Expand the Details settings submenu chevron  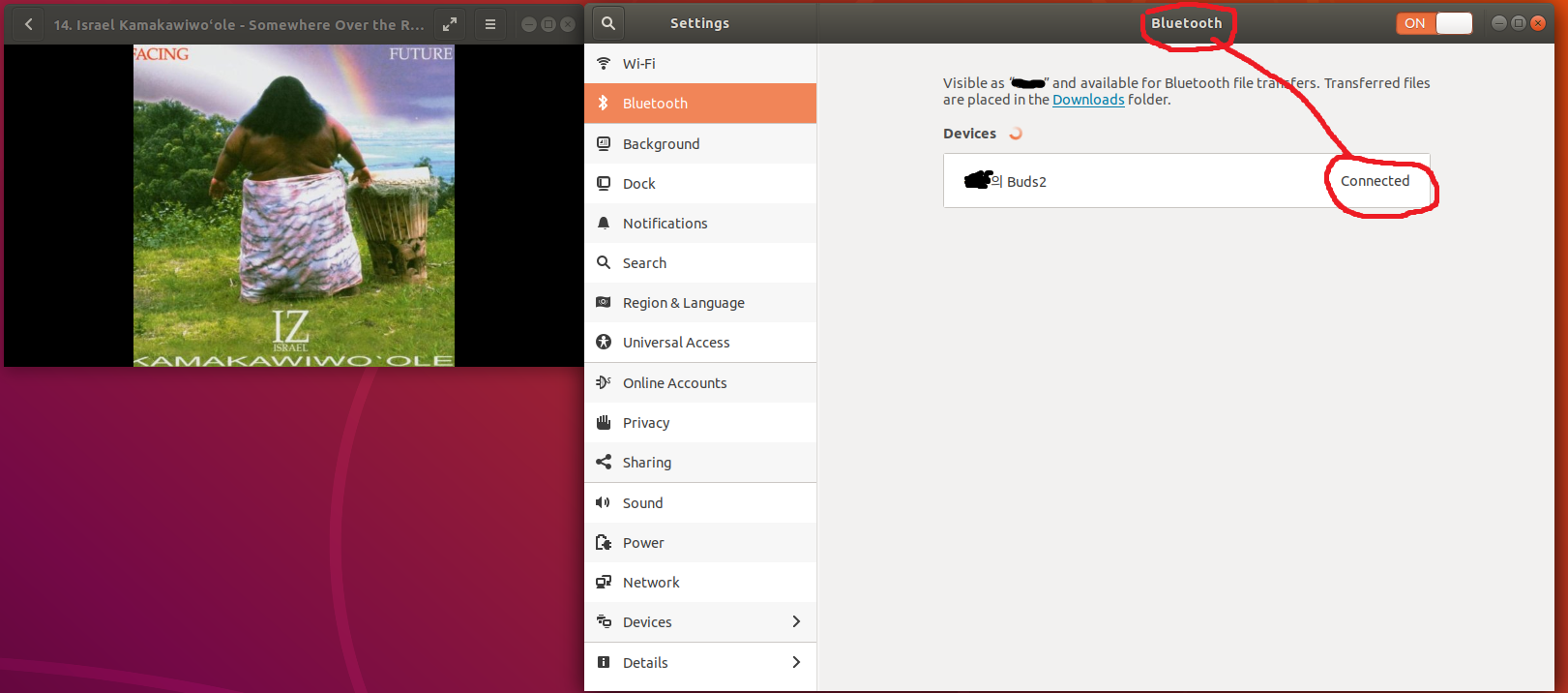point(796,662)
